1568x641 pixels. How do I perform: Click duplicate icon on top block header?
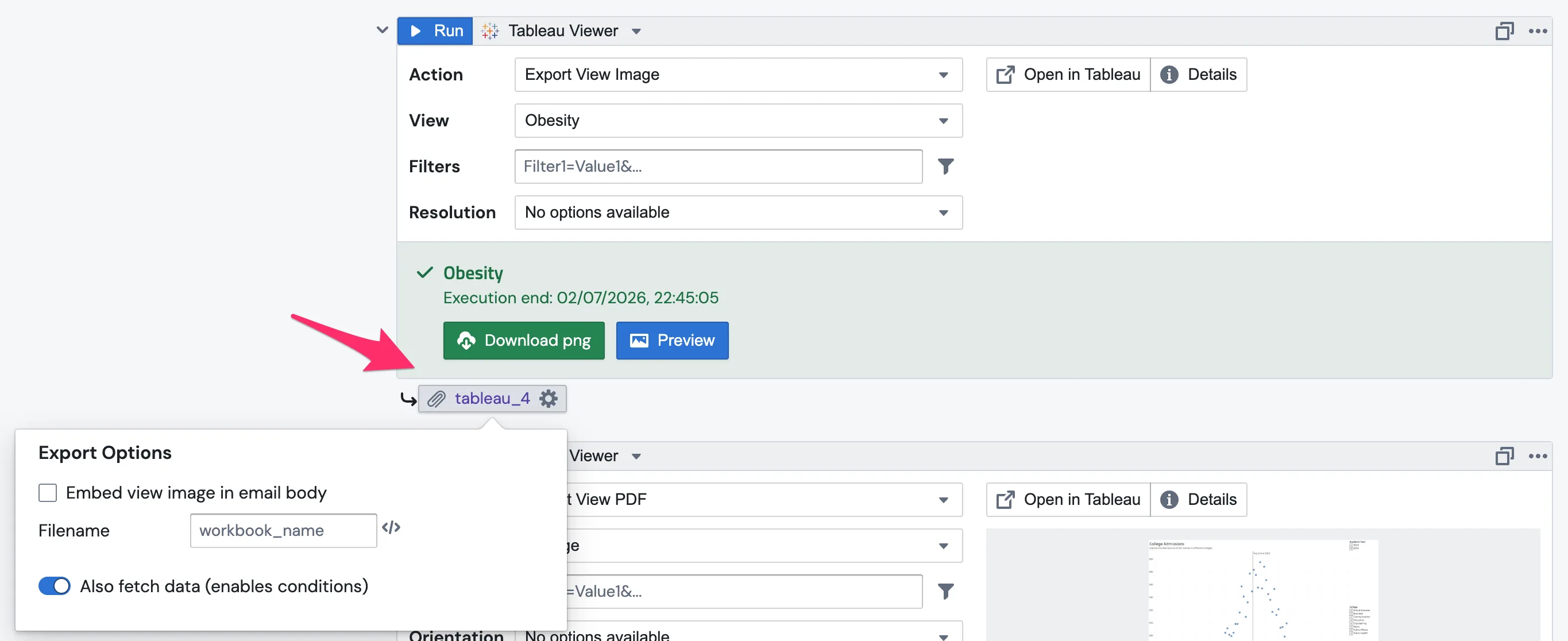click(x=1504, y=30)
